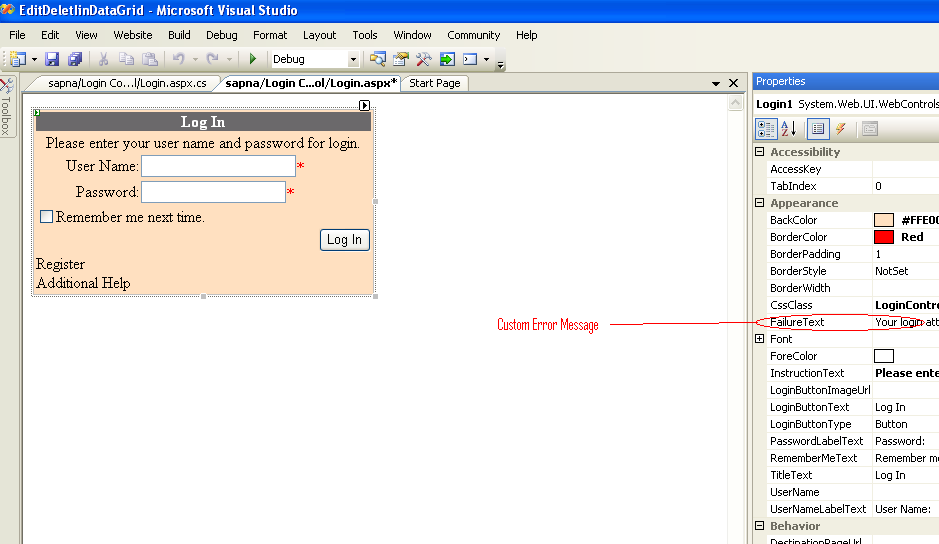This screenshot has height=544, width=939.
Task: Open the Other Windows dropdown arrow
Action: pyautogui.click(x=486, y=59)
